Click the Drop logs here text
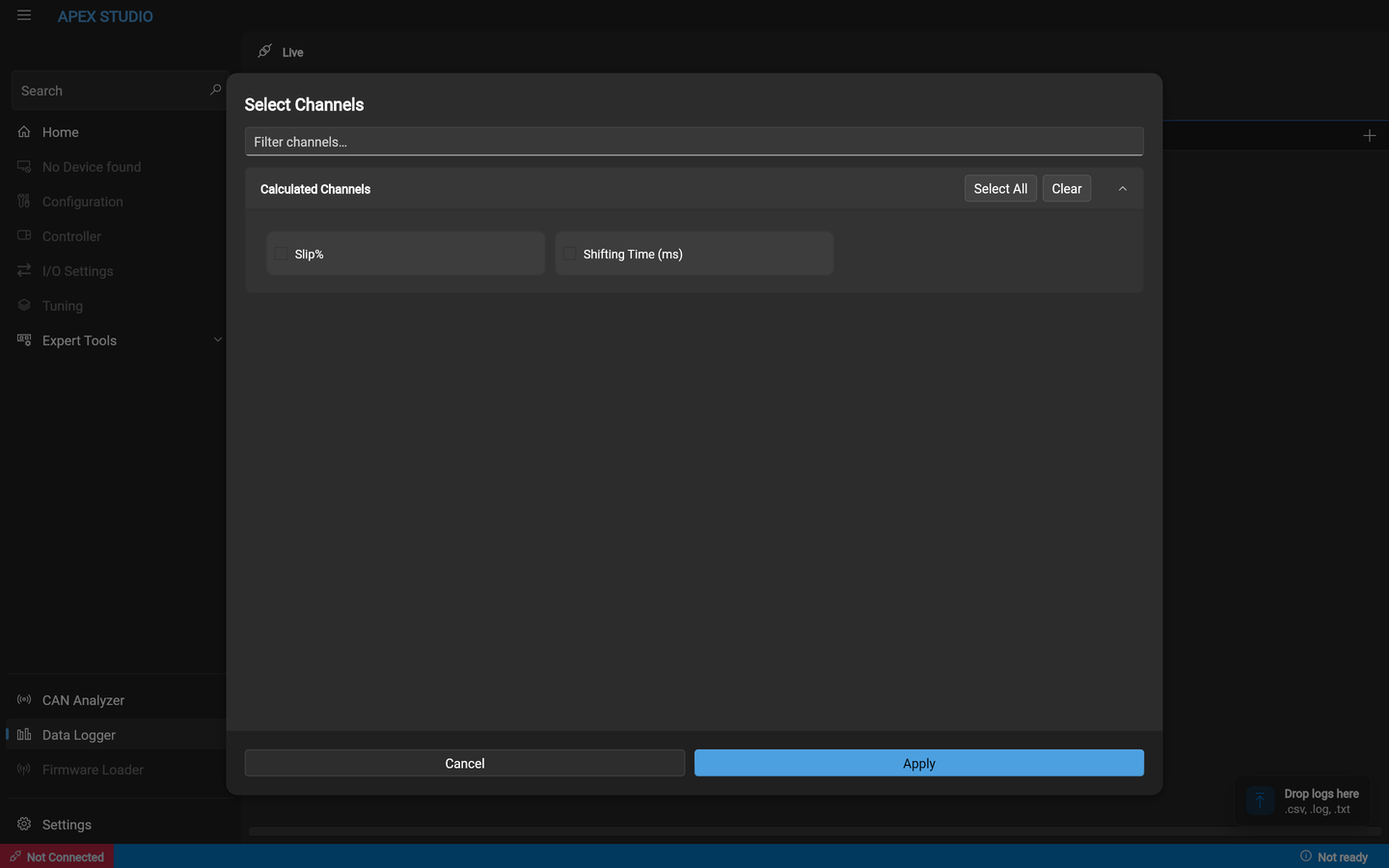 pos(1321,794)
